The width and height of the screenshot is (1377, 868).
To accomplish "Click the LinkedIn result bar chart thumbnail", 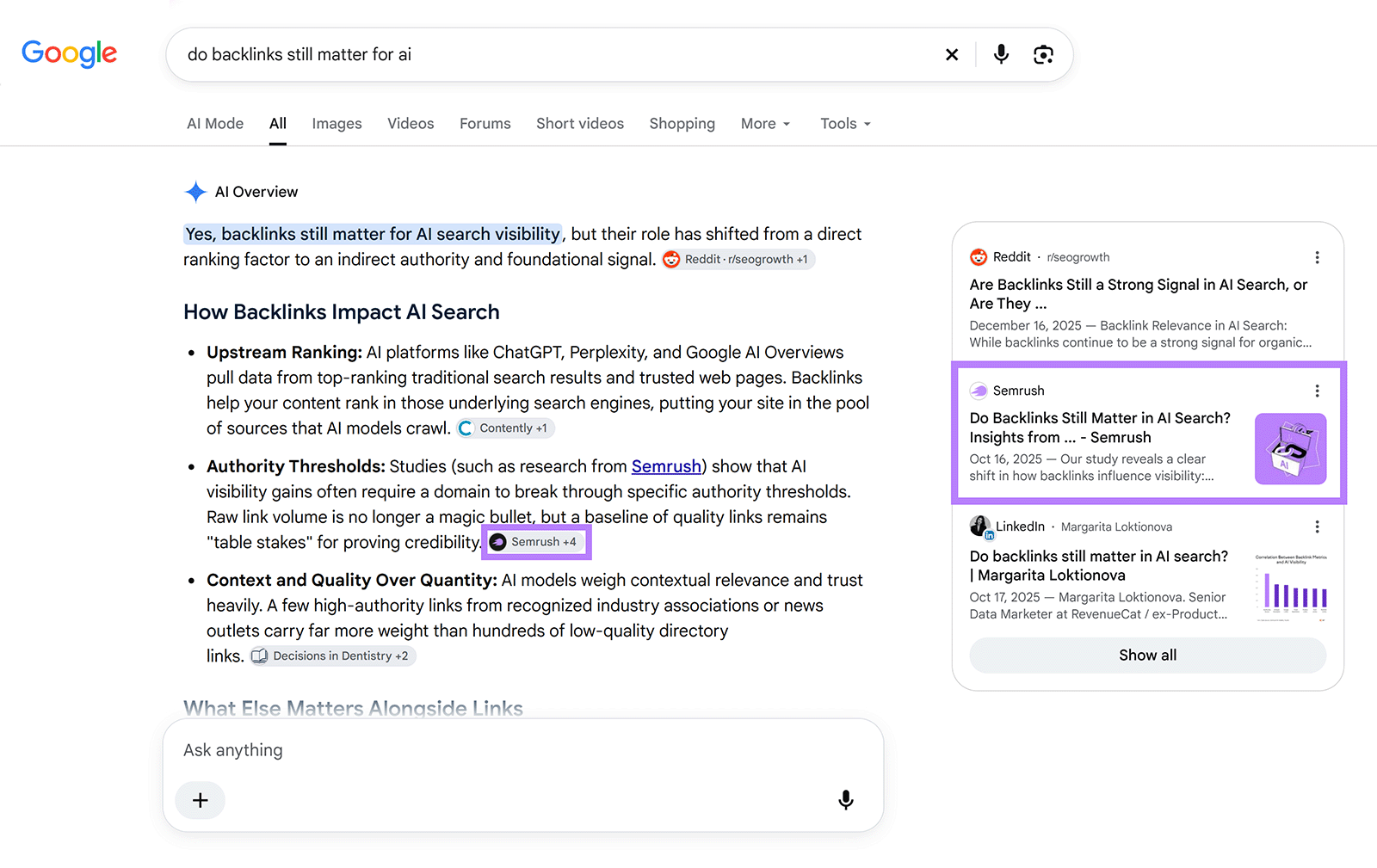I will pos(1290,588).
